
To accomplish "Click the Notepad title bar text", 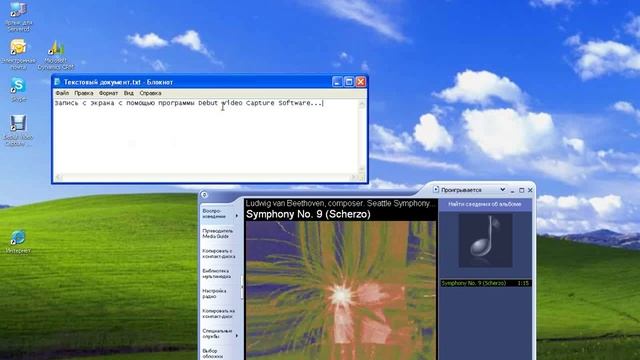I will (118, 82).
